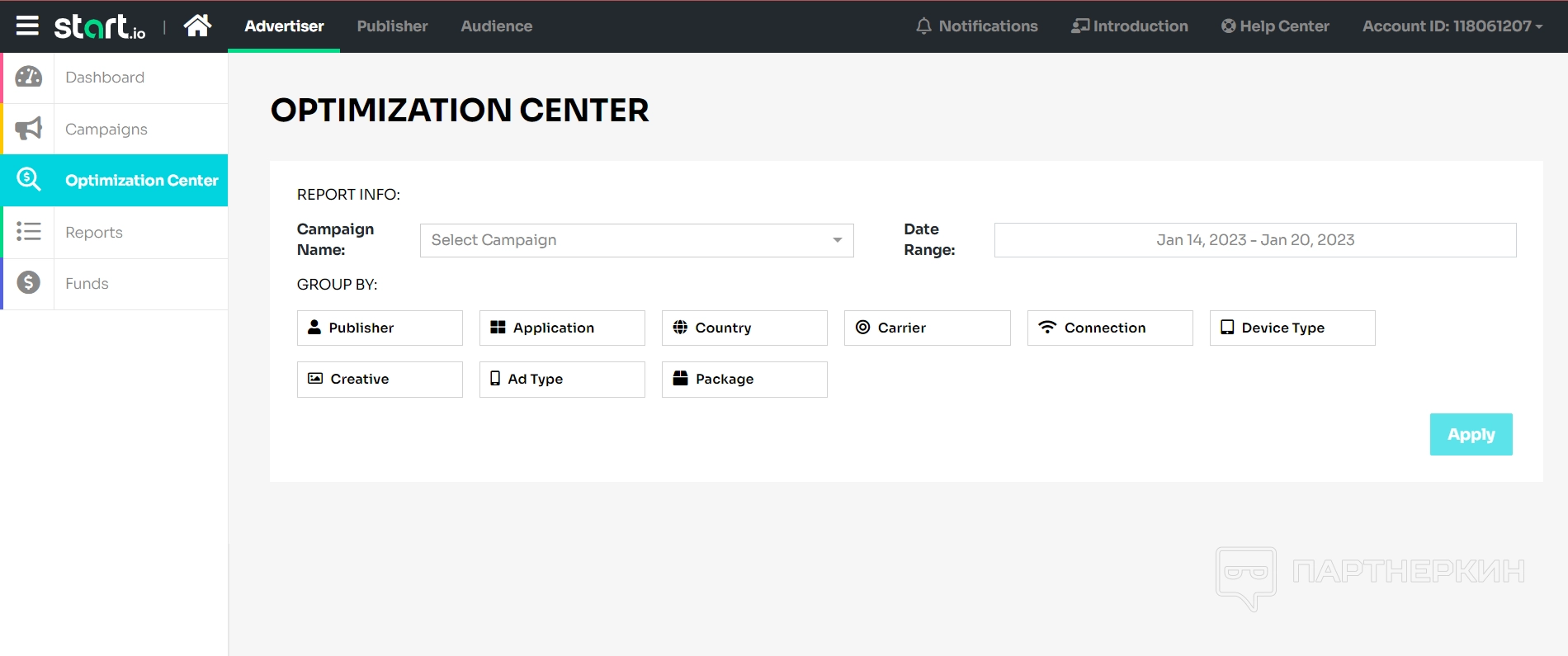This screenshot has height=656, width=1568.
Task: Open the Introduction link
Action: (1130, 26)
